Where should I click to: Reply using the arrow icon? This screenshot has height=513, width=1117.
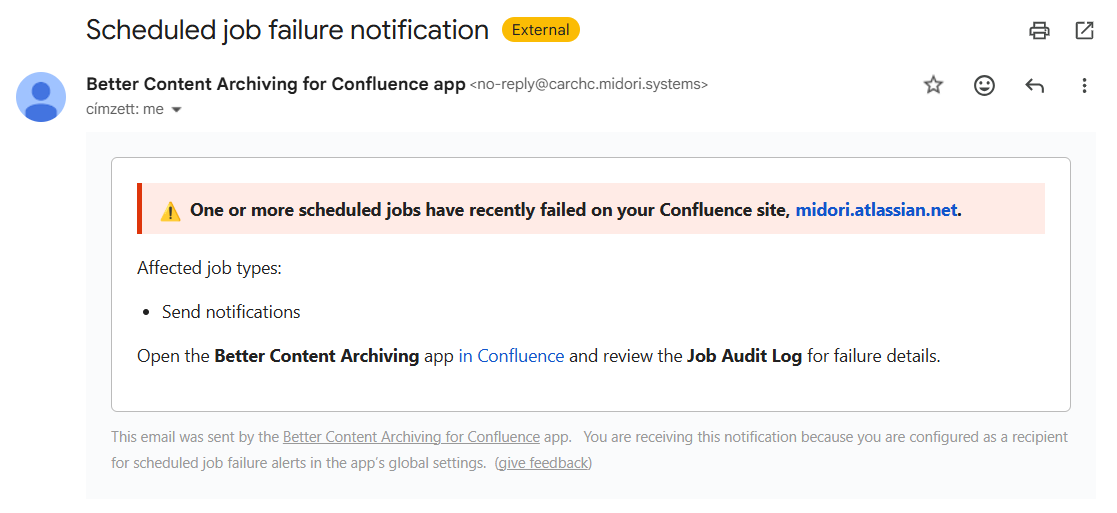click(1034, 86)
